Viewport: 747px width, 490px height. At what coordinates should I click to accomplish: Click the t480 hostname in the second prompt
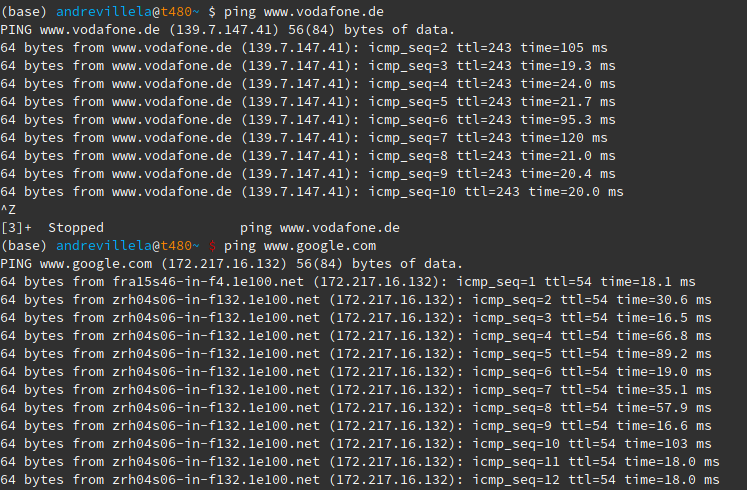(x=176, y=246)
